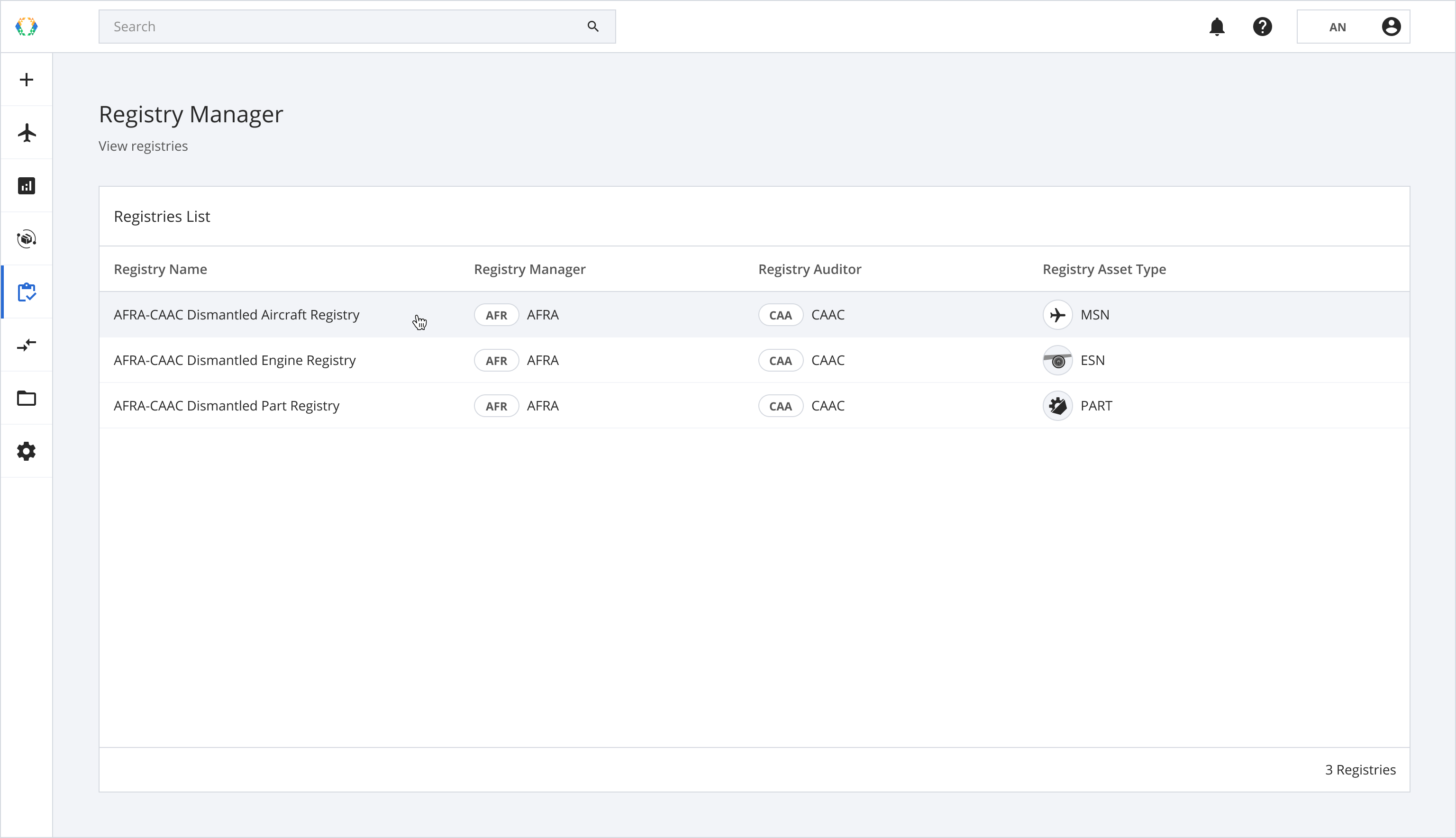Open the AN user account menu
The image size is (1456, 838).
click(x=1352, y=27)
